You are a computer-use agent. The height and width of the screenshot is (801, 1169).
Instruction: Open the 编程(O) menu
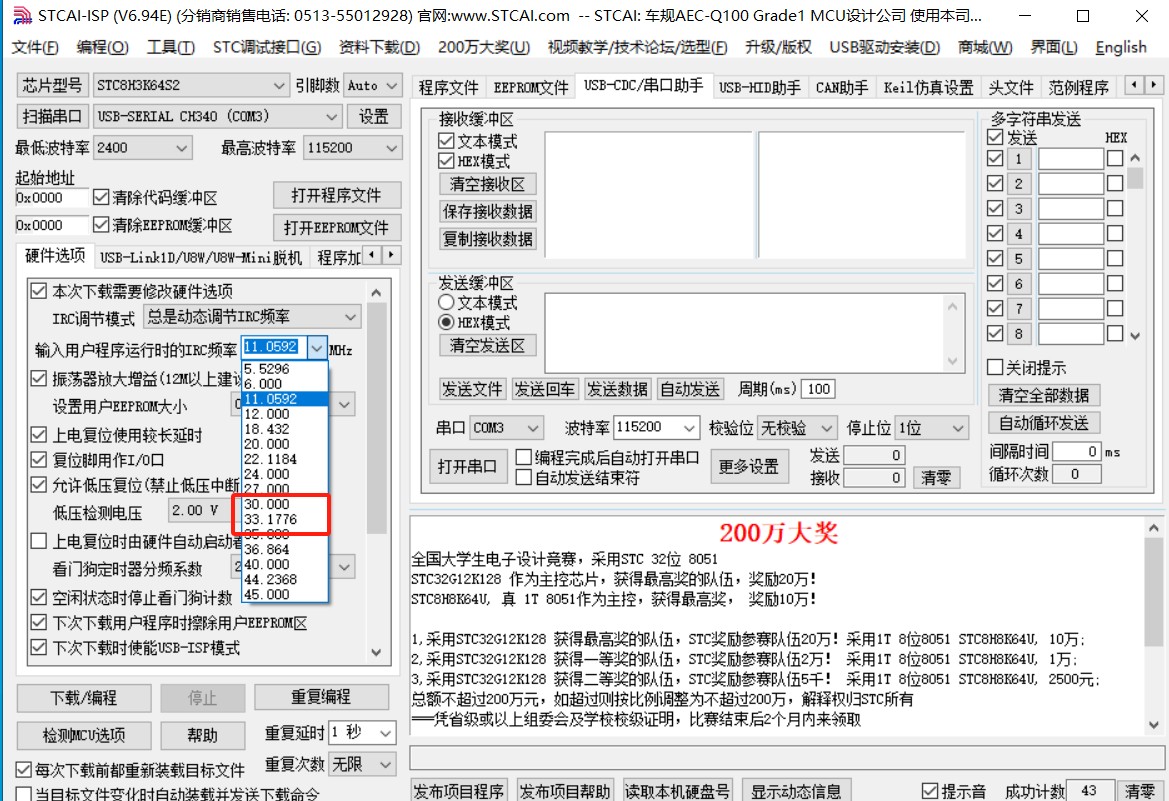click(103, 48)
